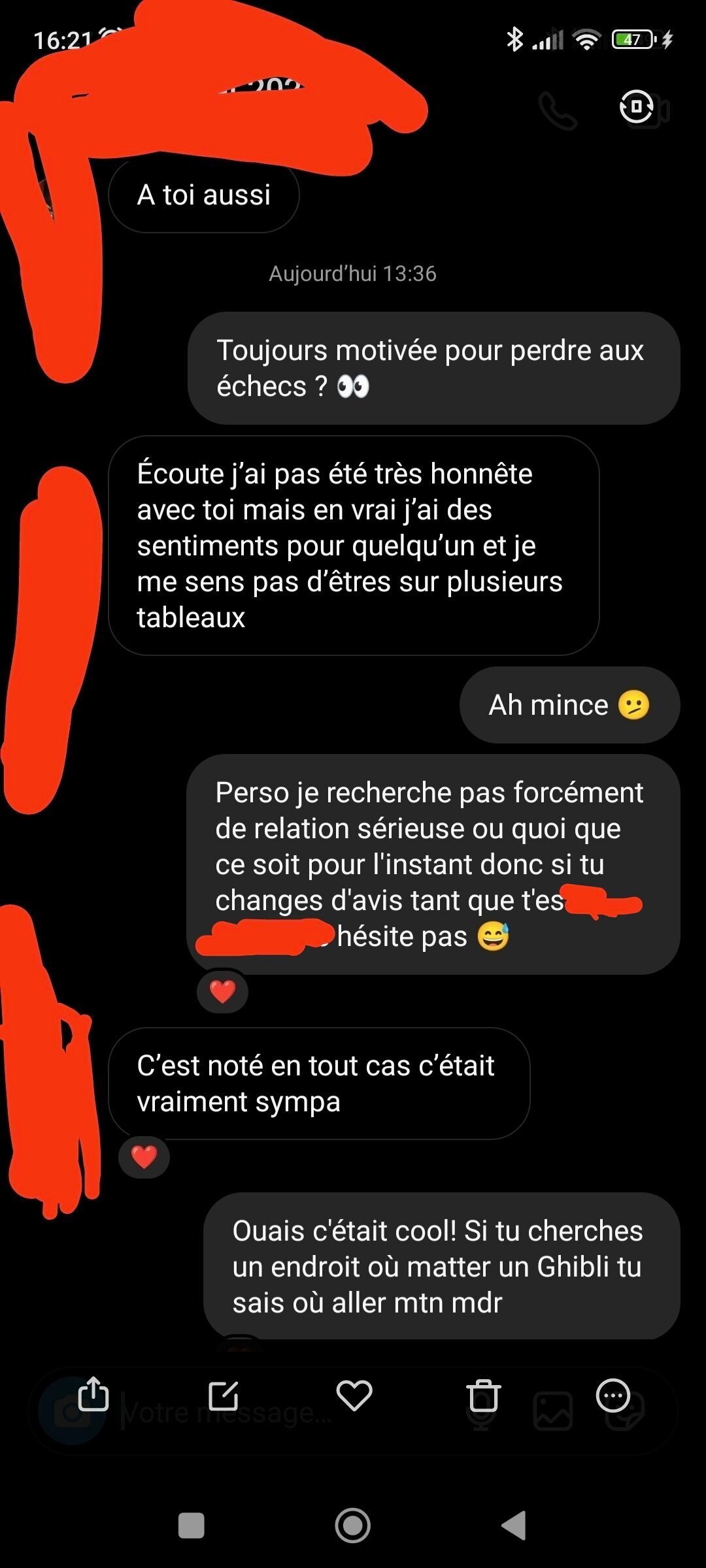Tap the recent apps square button
This screenshot has width=706, height=1568.
[192, 1526]
